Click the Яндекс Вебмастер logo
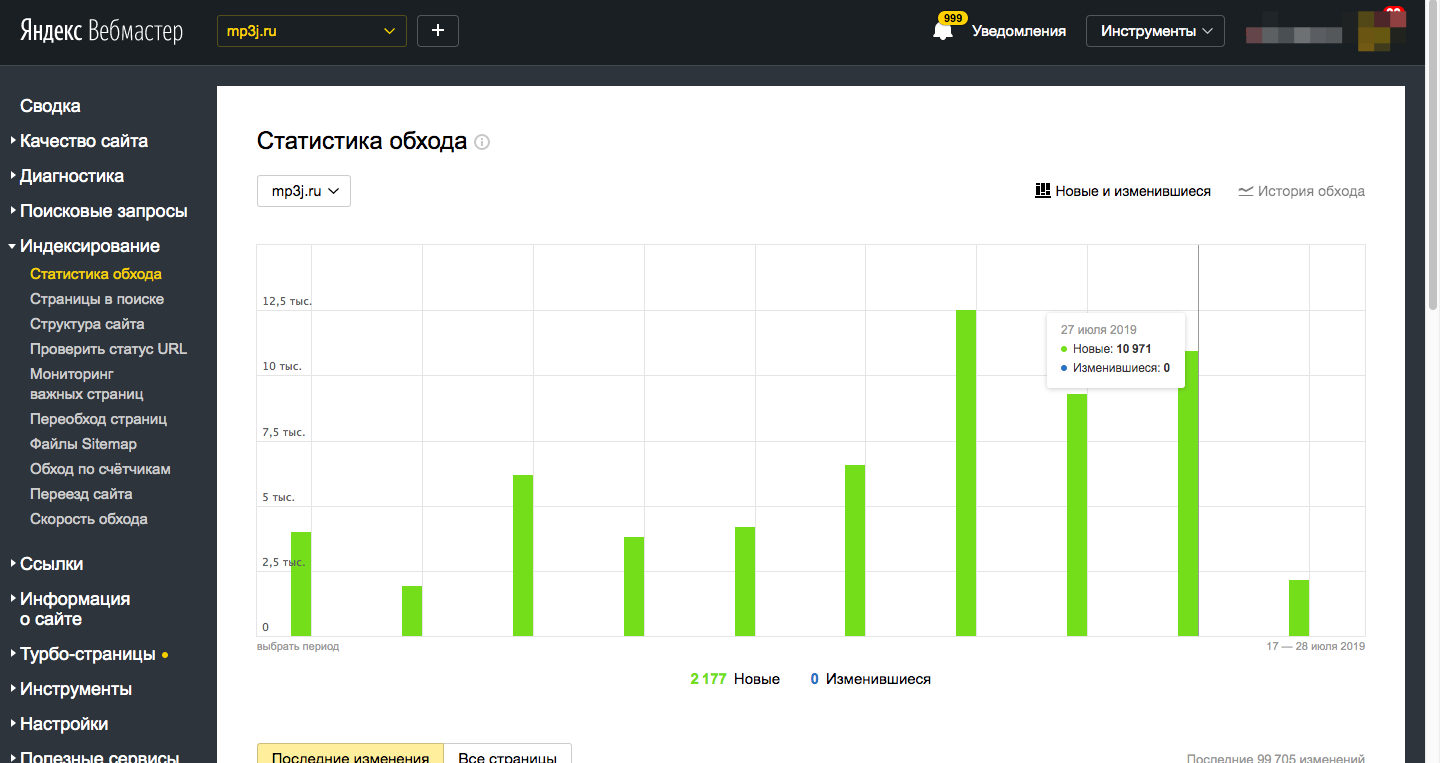This screenshot has height=763, width=1440. [101, 31]
